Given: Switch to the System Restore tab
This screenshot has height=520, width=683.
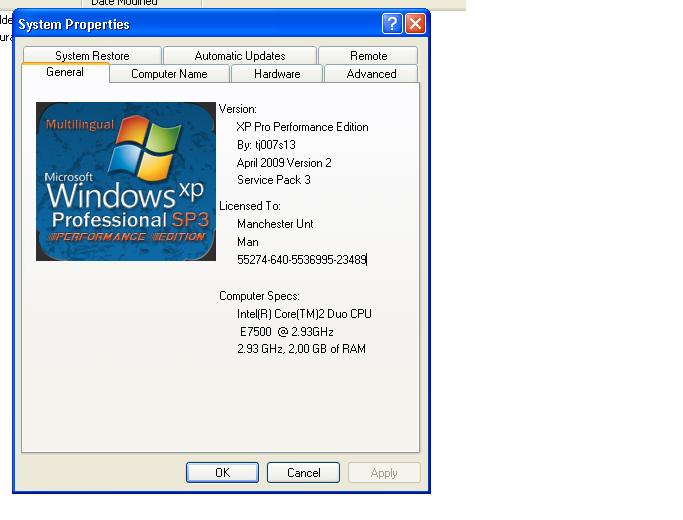Looking at the screenshot, I should 92,56.
